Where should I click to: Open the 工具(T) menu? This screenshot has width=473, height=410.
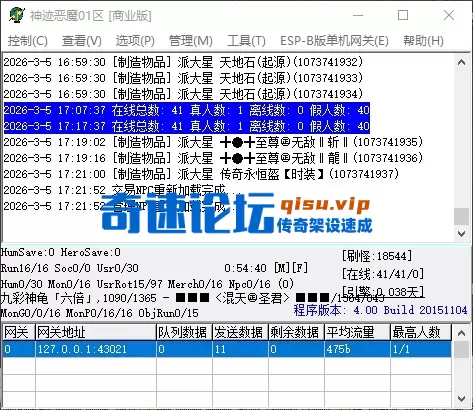(x=246, y=41)
